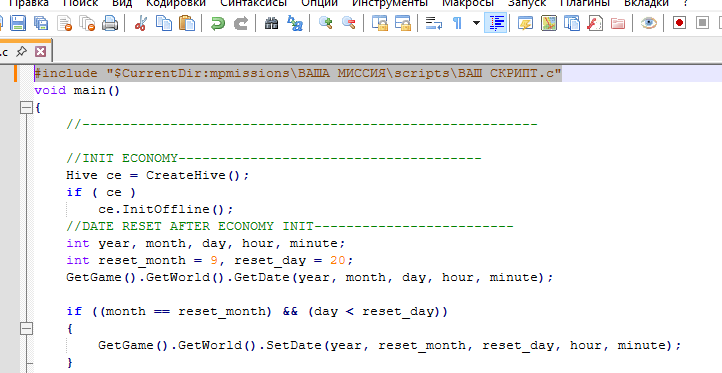Stop macro recording with the square icon
This screenshot has height=373, width=722.
point(703,23)
